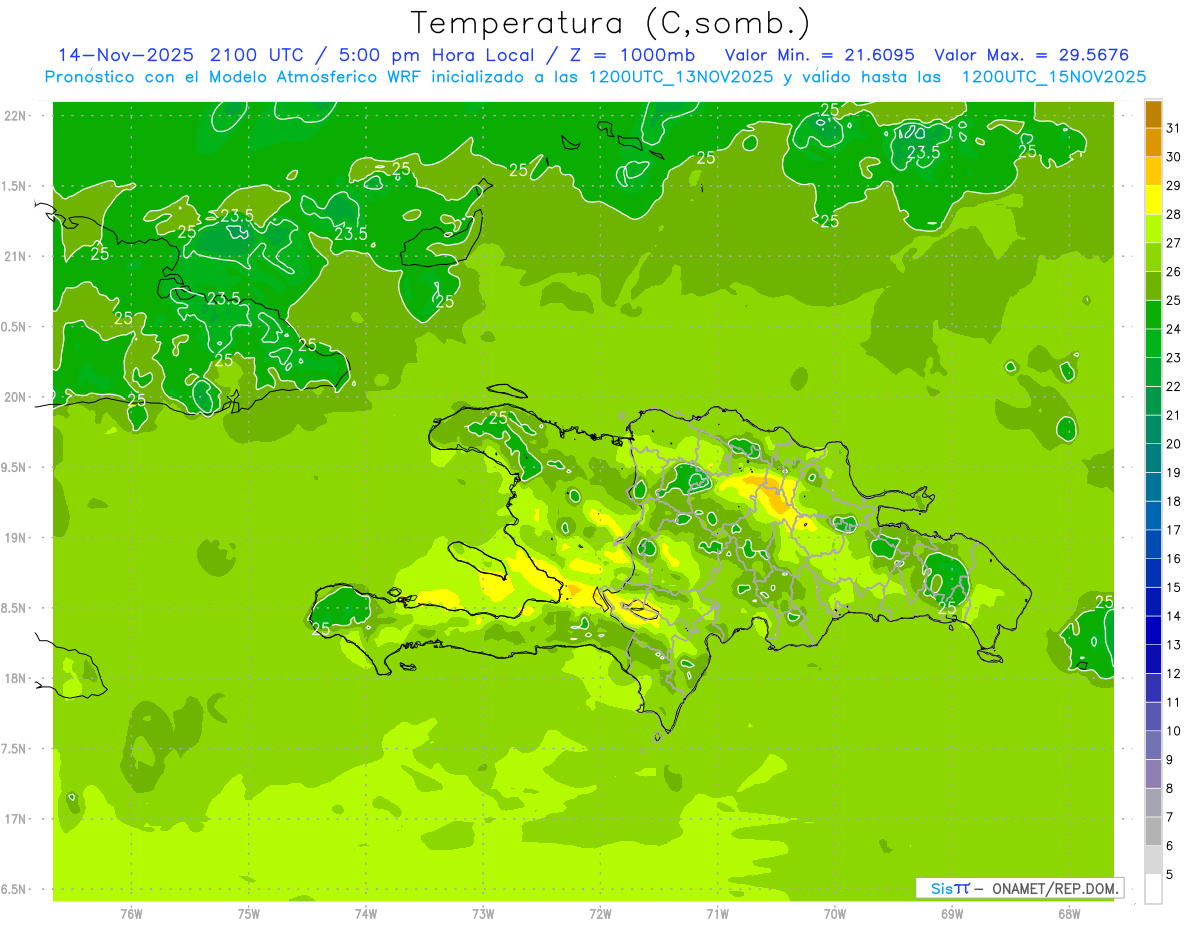Pick the colorbar segment between 29 and 30
The image size is (1200, 927).
pos(1153,171)
